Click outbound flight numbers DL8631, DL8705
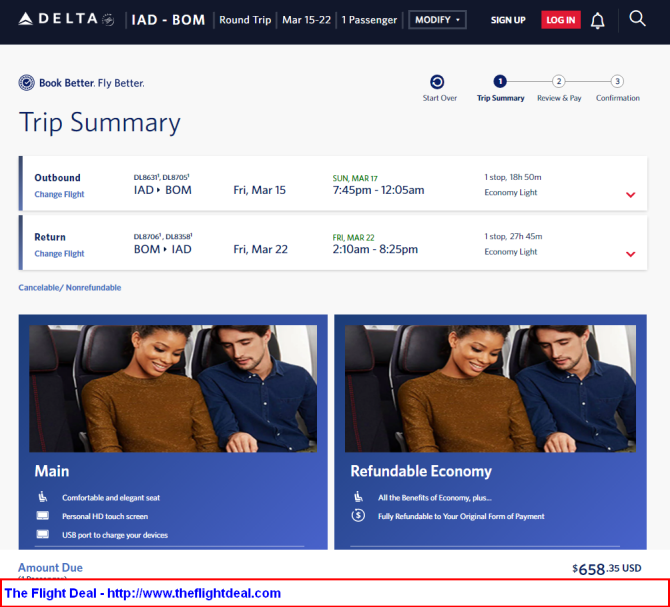Screen dimensions: 670x607 pos(162,177)
